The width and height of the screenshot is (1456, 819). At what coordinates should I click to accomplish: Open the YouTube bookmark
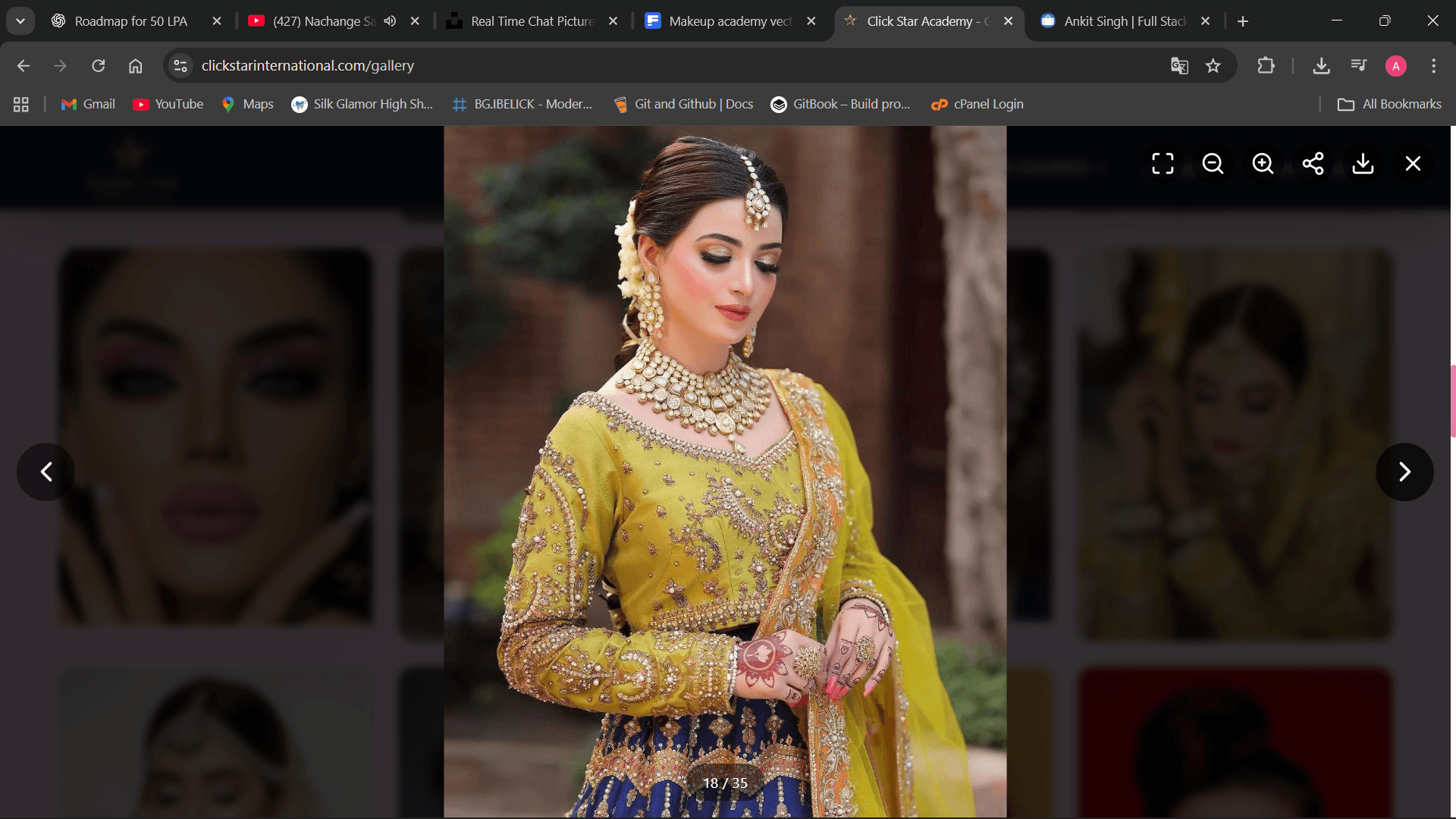168,105
